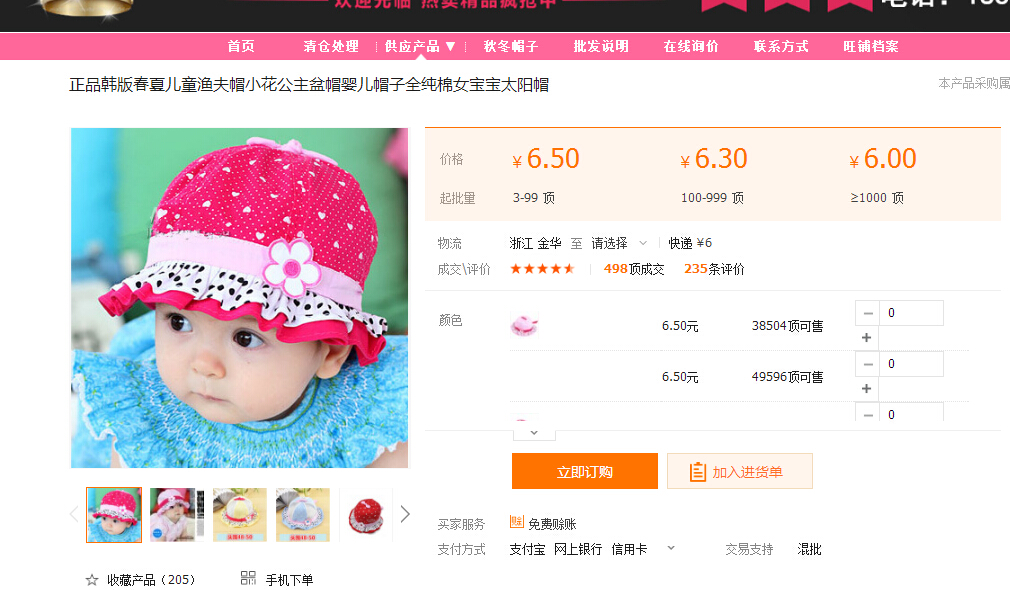Click the free shipping insurance 免费赊账 icon
Screen dimensions: 1010x590
pos(516,522)
